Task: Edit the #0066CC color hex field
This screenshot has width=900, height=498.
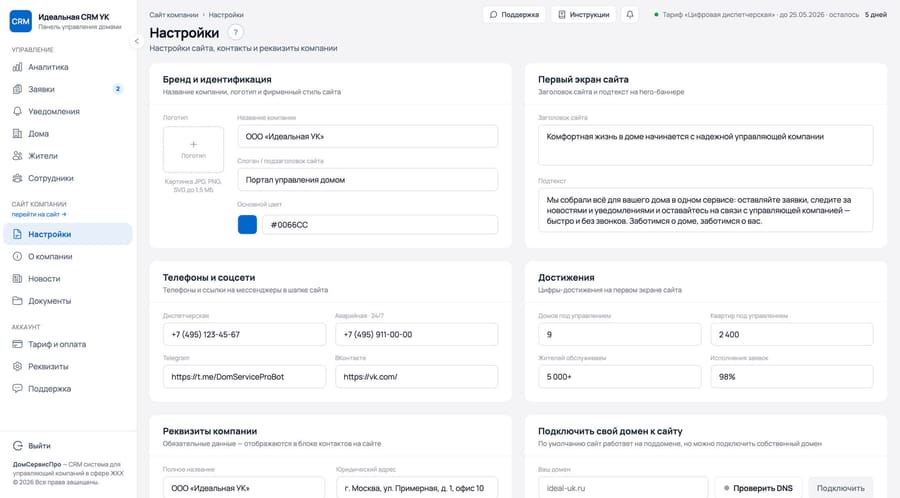Action: pyautogui.click(x=380, y=224)
